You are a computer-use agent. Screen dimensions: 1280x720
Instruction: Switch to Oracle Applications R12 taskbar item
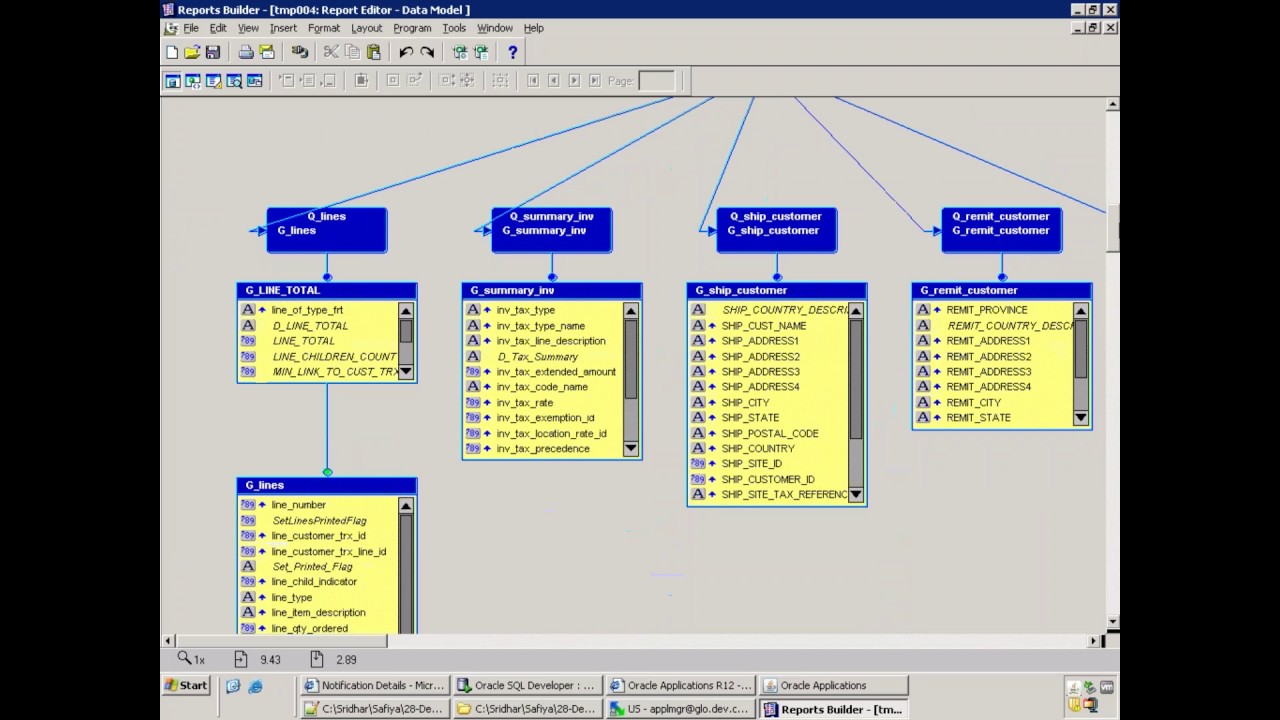tap(679, 685)
